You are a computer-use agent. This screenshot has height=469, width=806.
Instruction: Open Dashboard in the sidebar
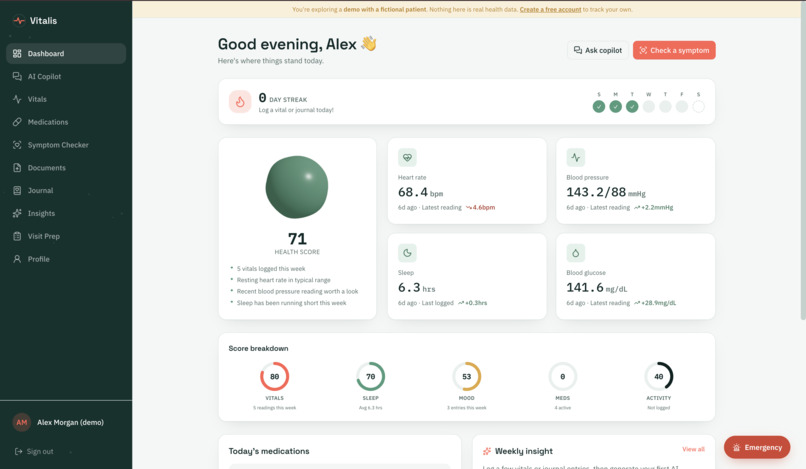click(66, 53)
